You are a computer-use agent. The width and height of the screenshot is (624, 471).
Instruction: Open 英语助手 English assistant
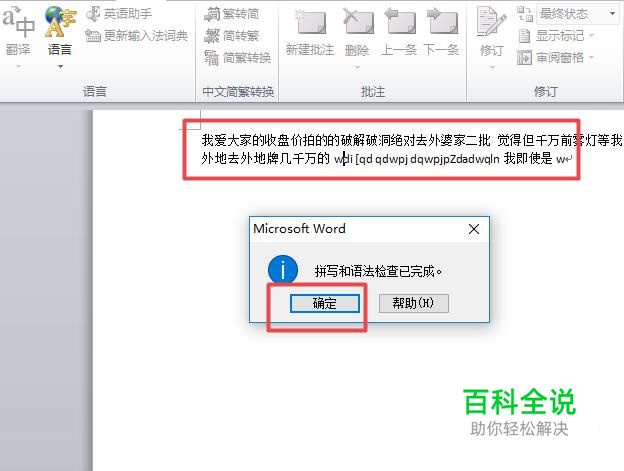119,14
